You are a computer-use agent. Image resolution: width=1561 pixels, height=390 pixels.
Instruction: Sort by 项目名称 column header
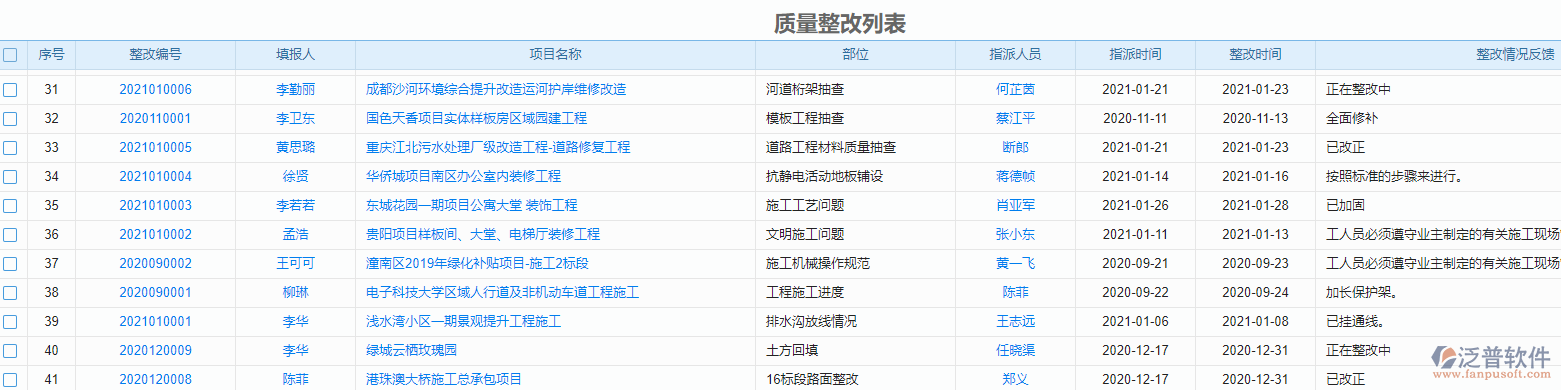[x=555, y=55]
